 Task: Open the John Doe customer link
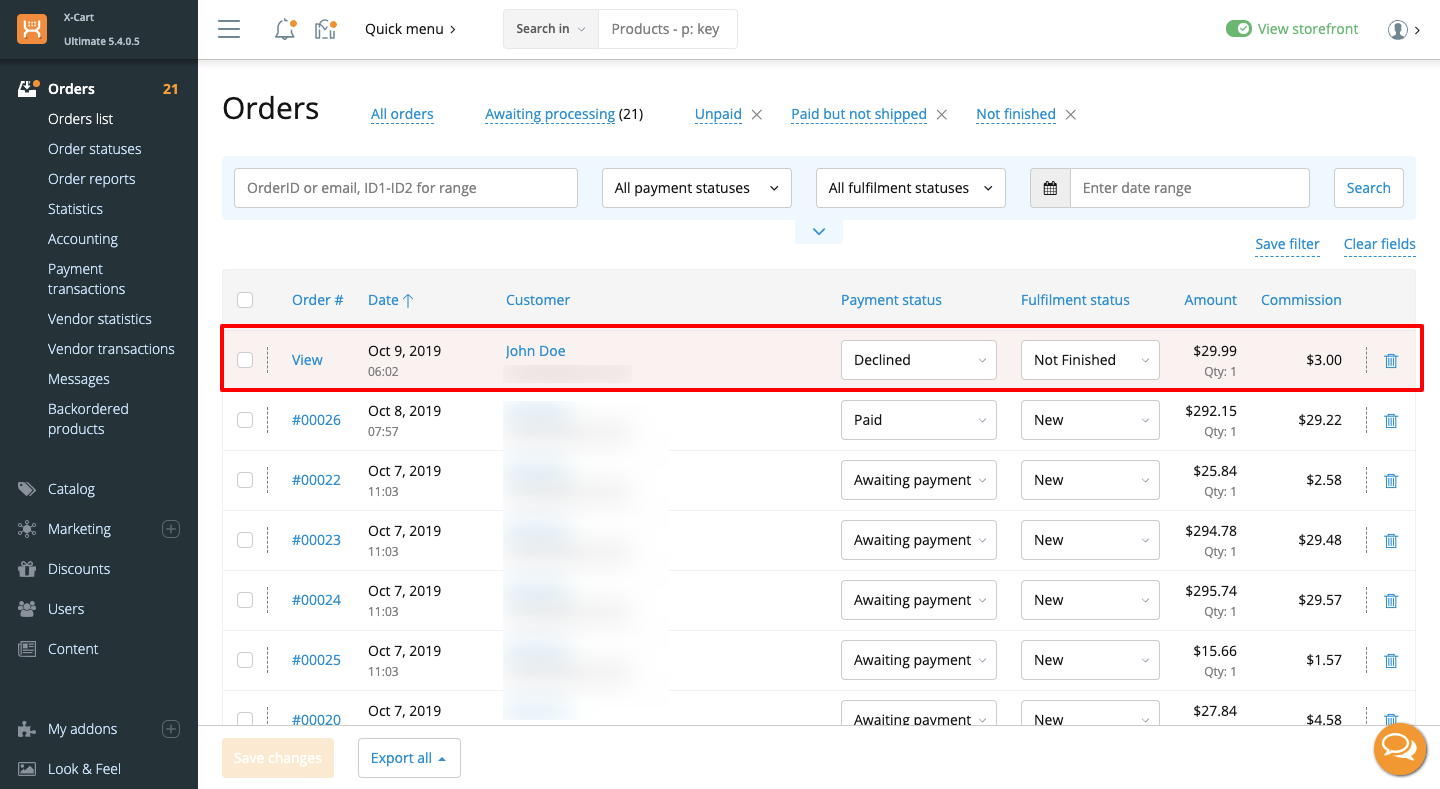click(x=535, y=351)
